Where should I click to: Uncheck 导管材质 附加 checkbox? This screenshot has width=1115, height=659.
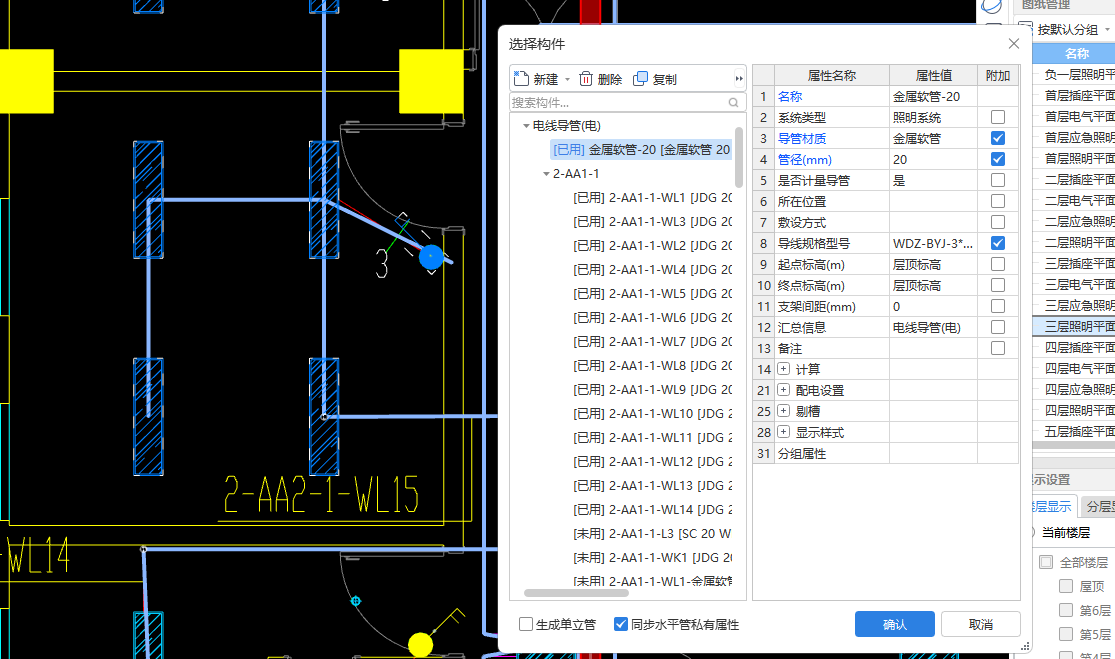coord(998,138)
